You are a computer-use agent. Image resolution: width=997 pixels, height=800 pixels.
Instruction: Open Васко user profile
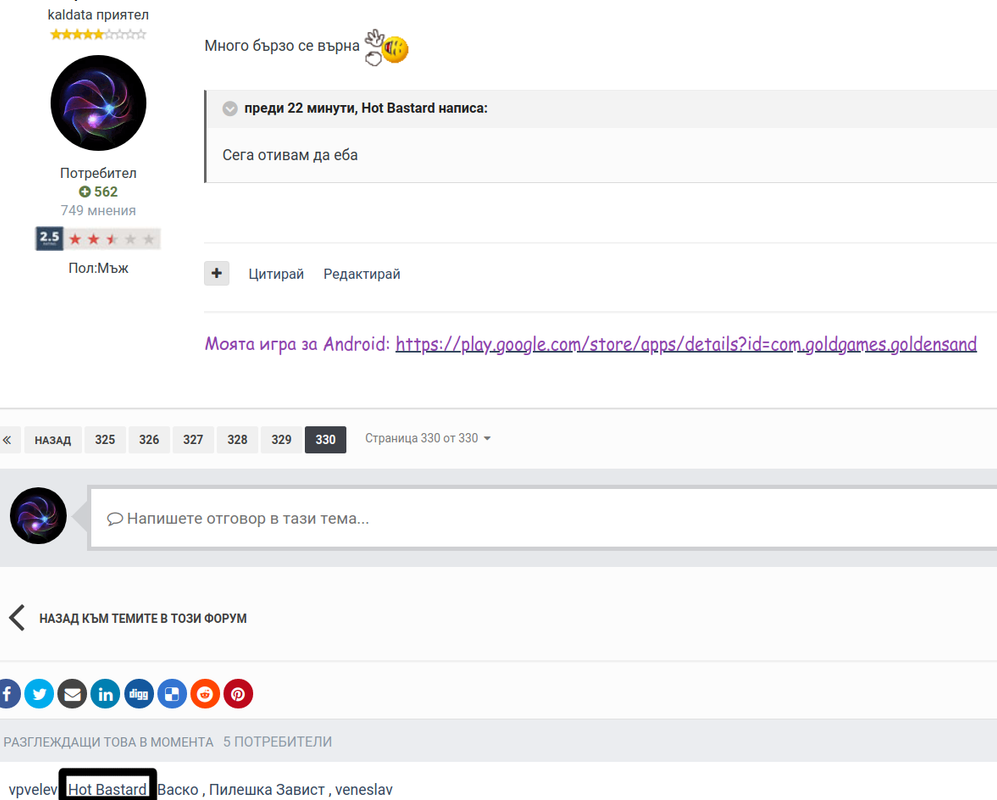[177, 789]
